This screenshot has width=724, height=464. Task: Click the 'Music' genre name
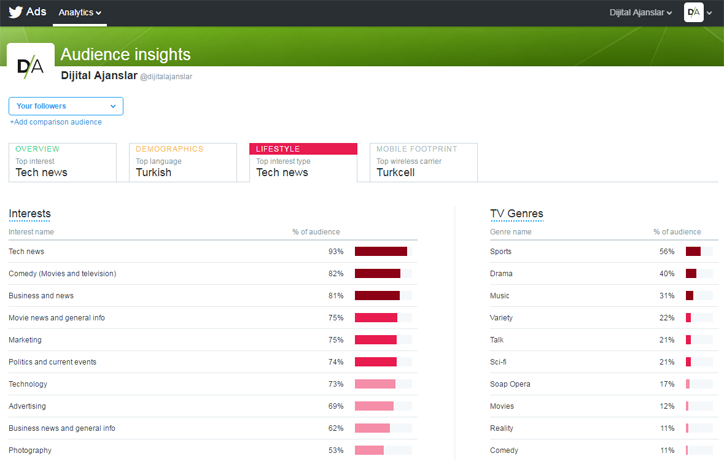(x=500, y=296)
